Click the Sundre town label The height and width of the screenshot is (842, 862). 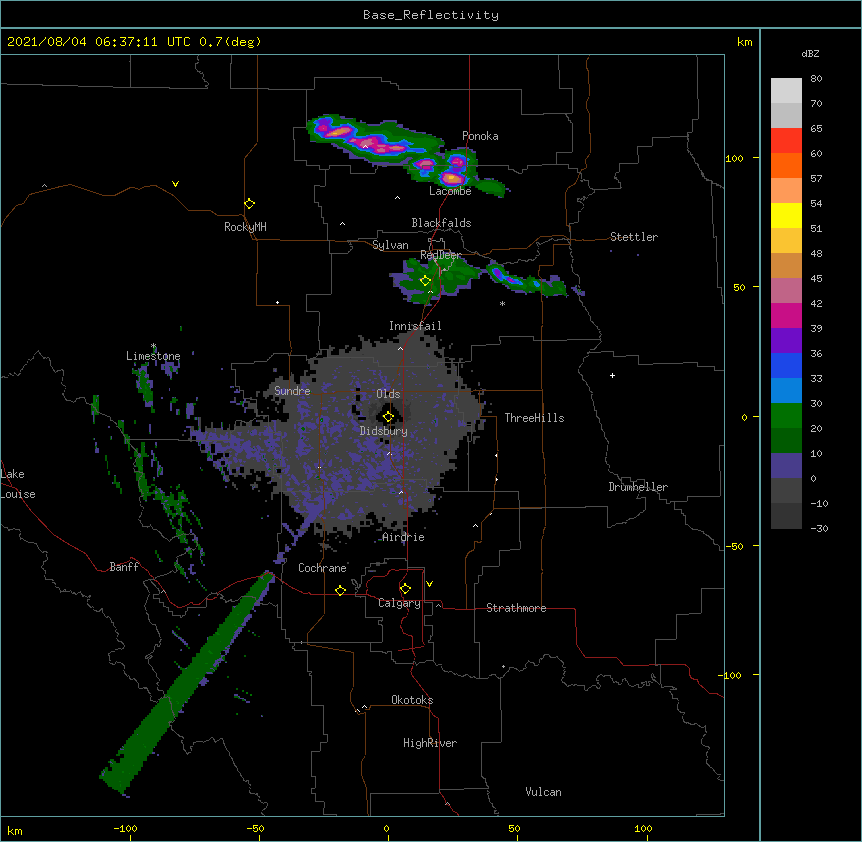[292, 391]
